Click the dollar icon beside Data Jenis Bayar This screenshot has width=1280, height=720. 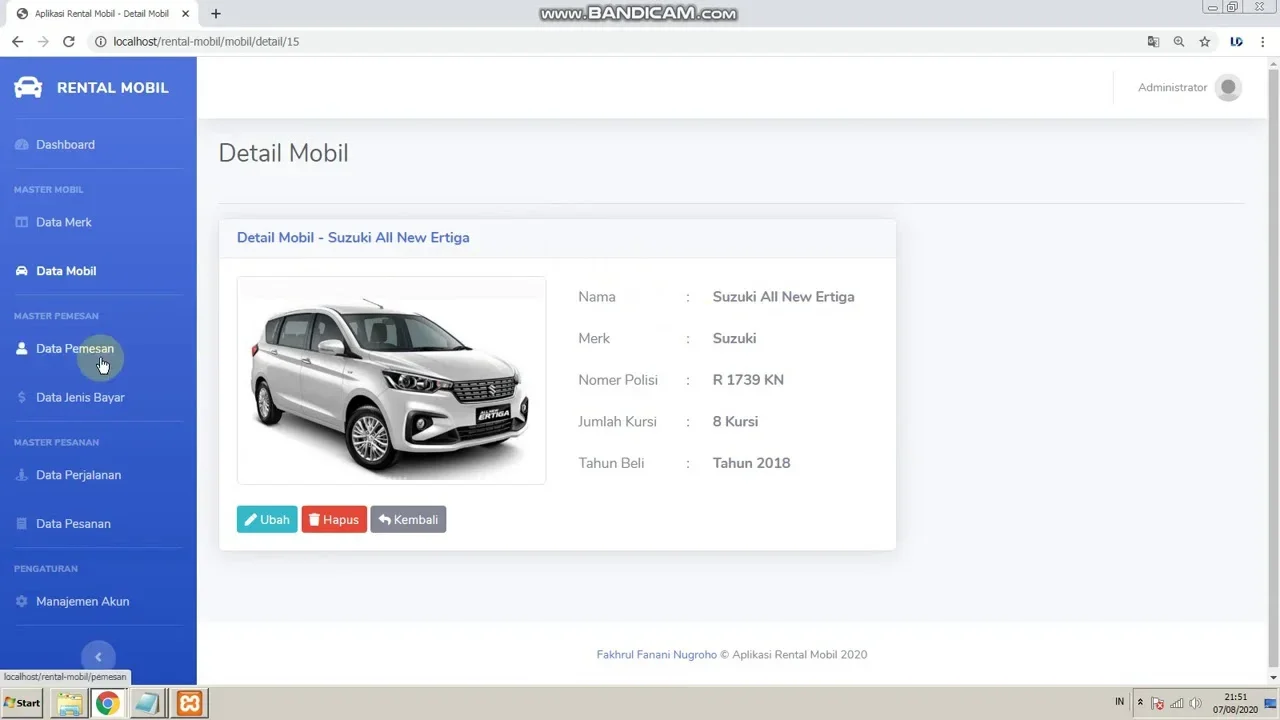tap(22, 397)
